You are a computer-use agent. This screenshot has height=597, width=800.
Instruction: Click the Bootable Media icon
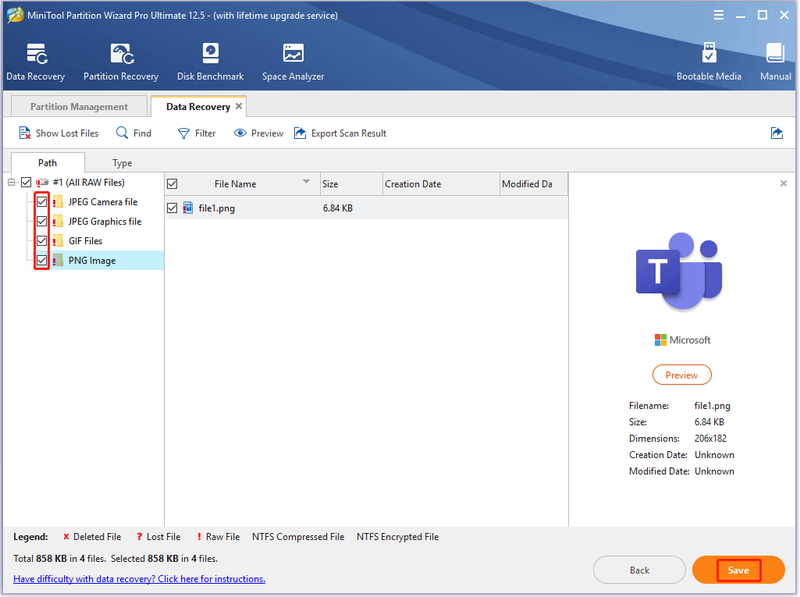[709, 53]
